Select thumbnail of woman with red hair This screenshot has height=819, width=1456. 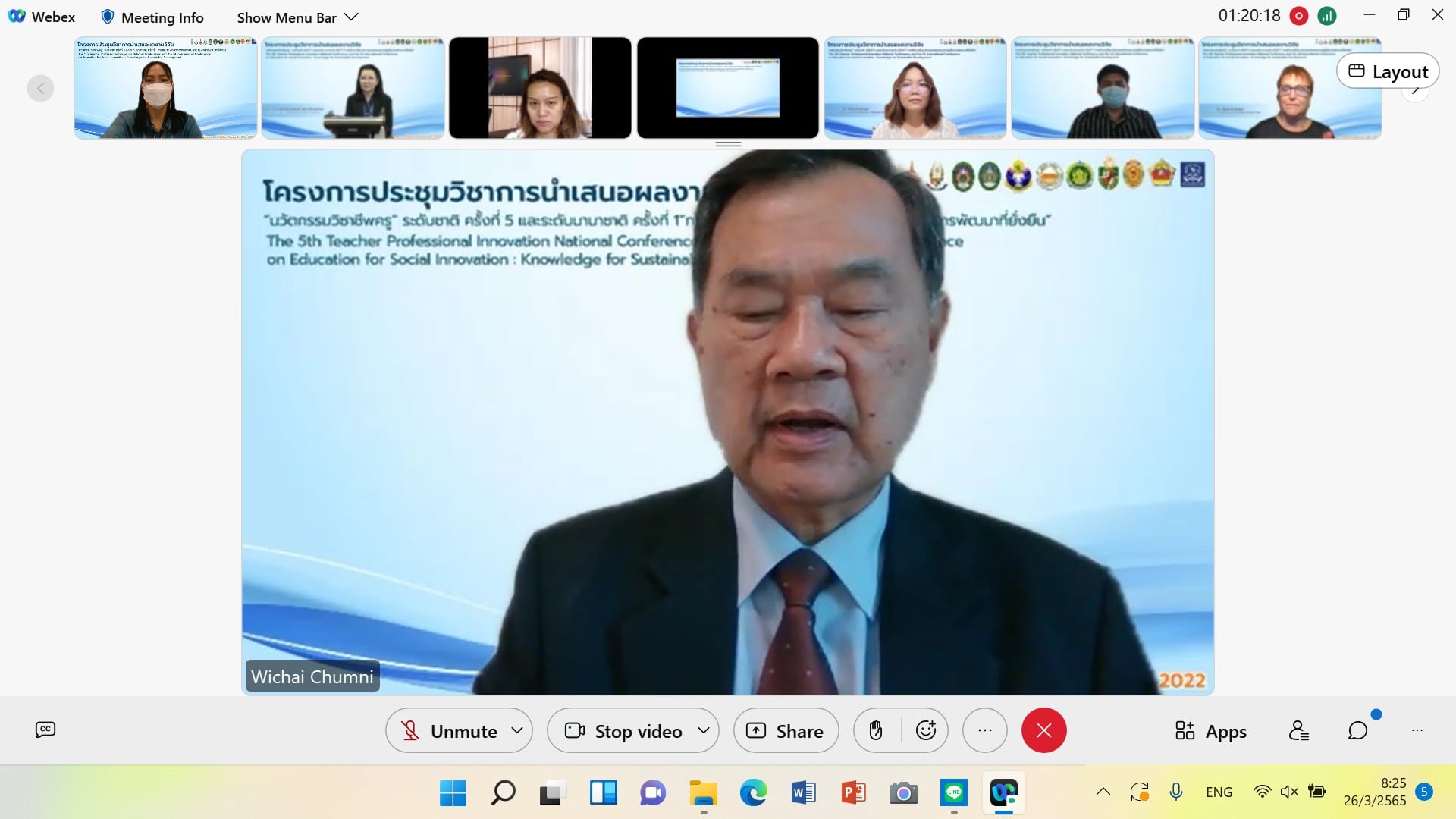[1290, 88]
